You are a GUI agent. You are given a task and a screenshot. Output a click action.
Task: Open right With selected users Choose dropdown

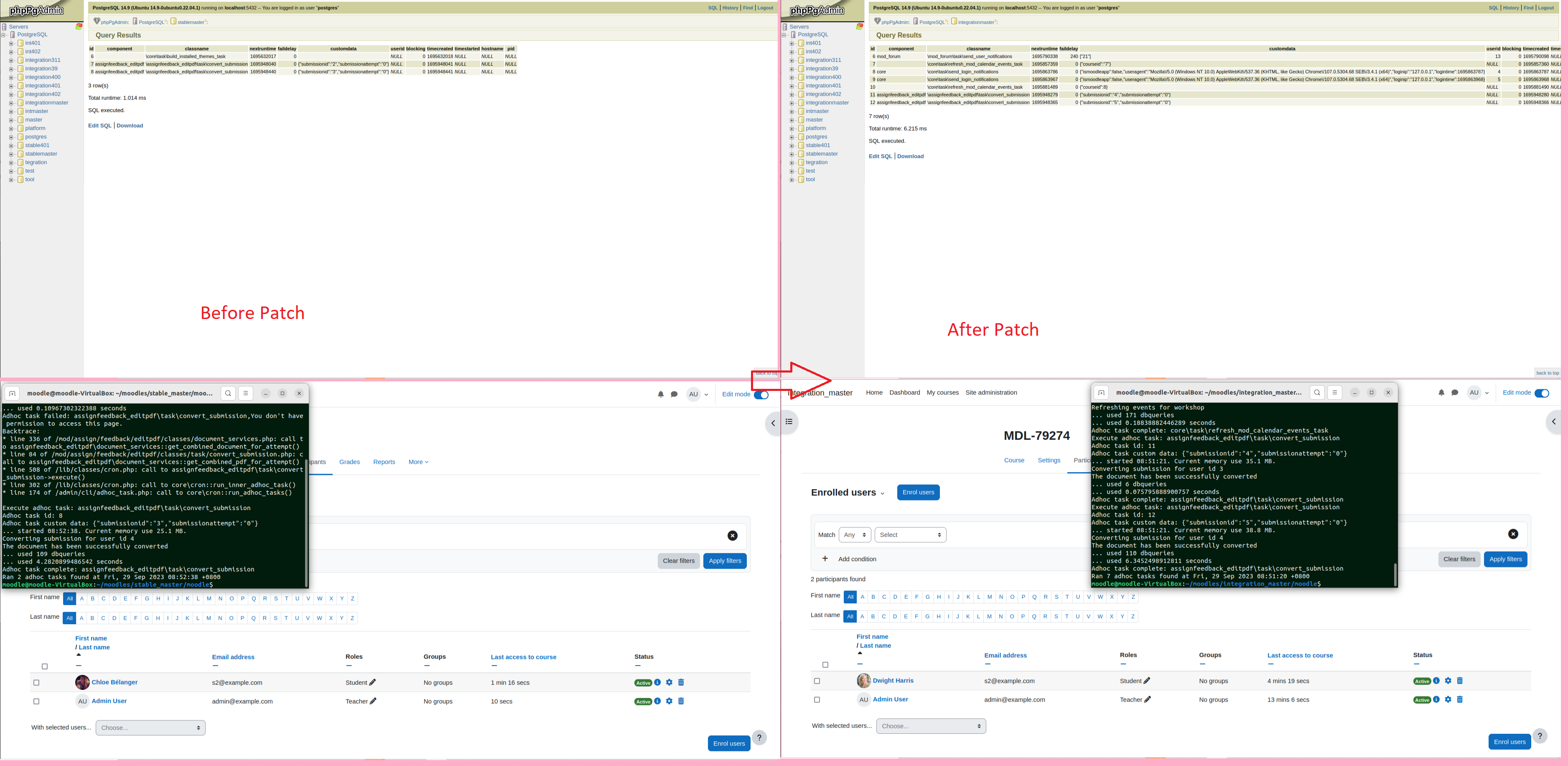(931, 726)
